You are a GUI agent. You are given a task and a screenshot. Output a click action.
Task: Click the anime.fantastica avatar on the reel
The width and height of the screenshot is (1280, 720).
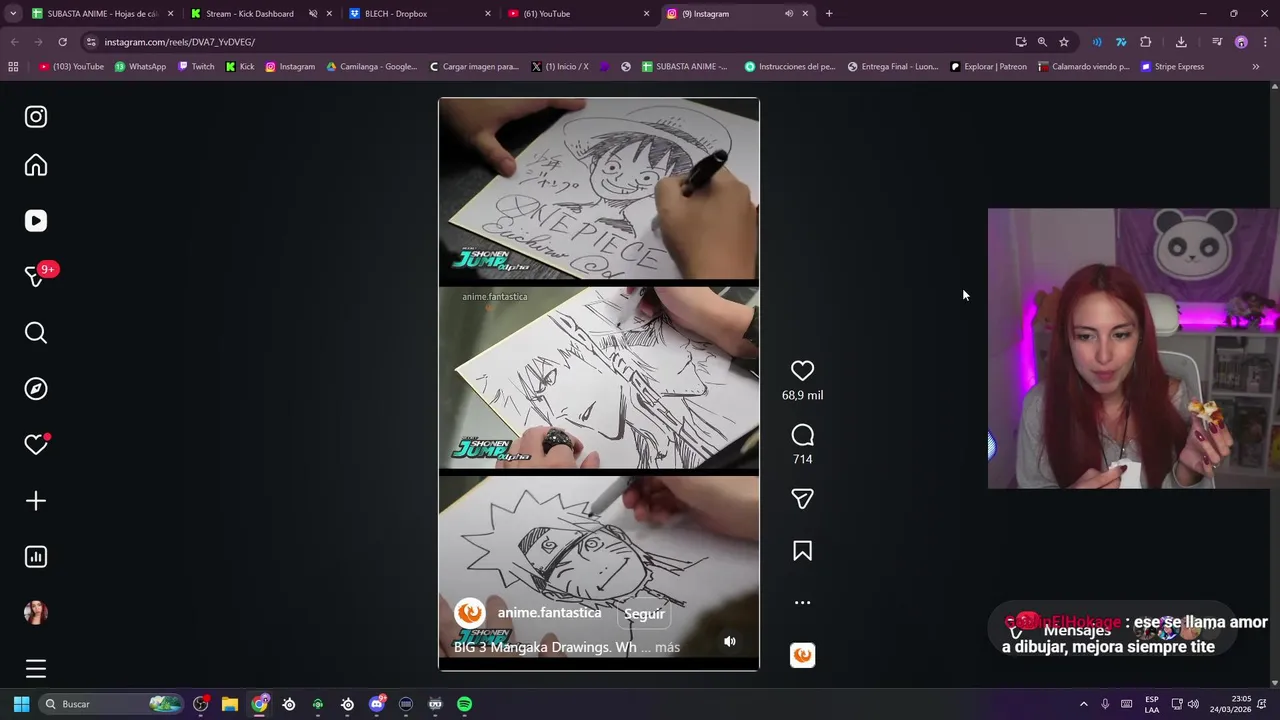470,613
